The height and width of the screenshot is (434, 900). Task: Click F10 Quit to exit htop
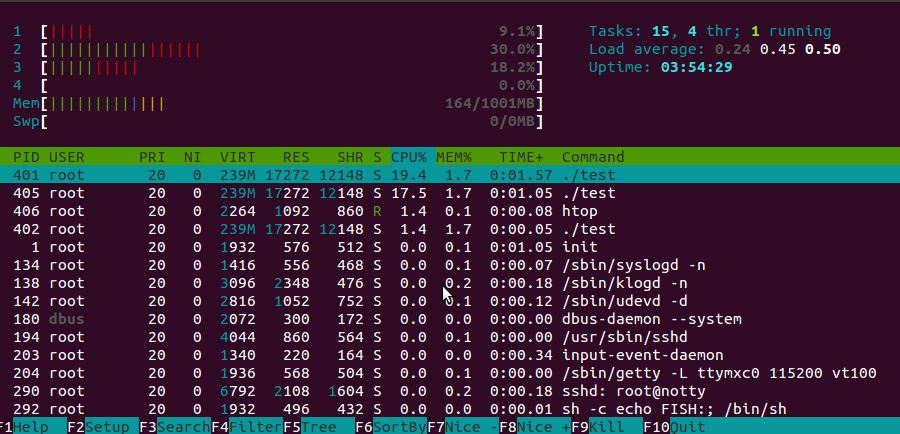pyautogui.click(x=674, y=427)
